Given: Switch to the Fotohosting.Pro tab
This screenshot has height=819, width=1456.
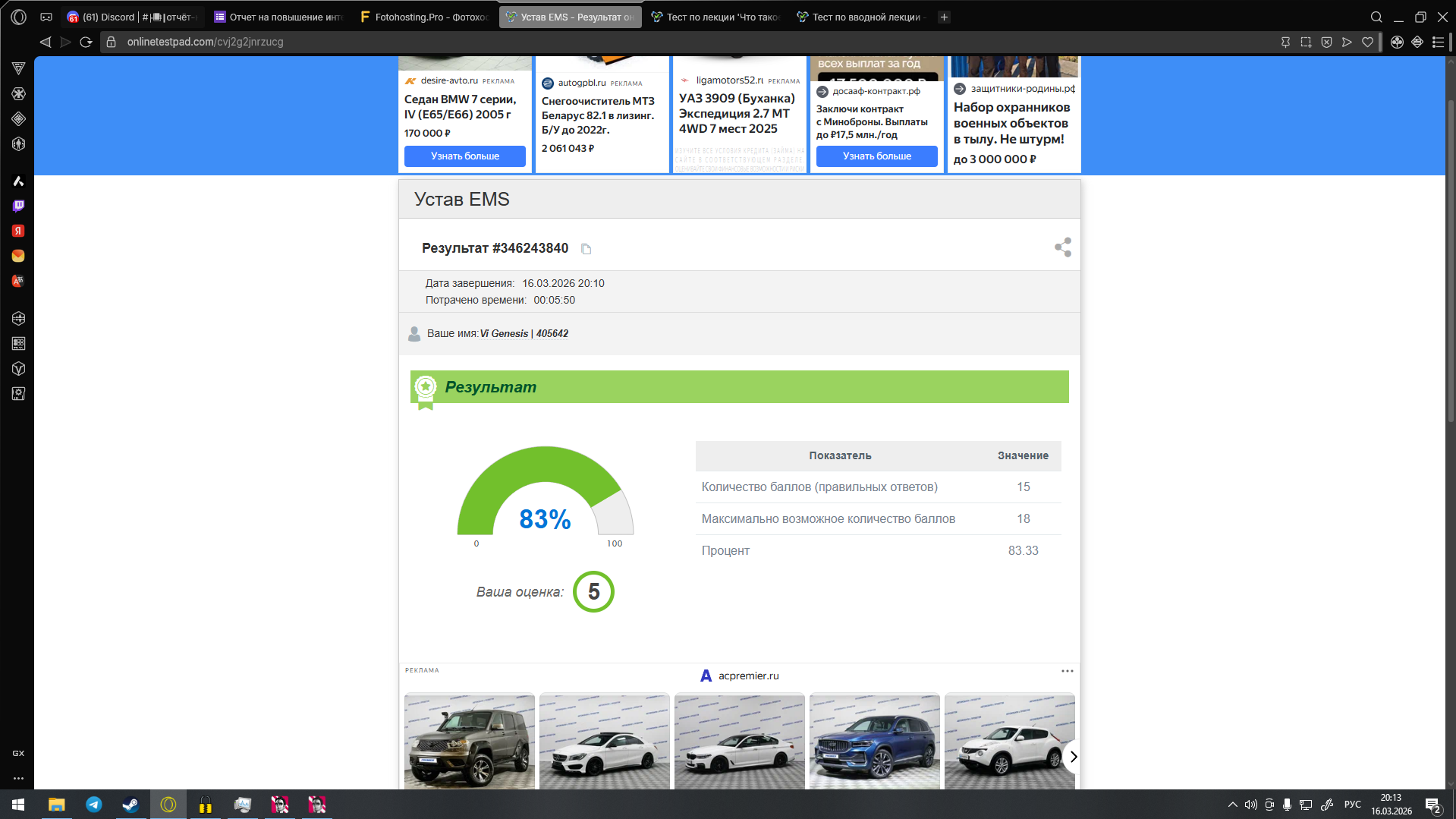Looking at the screenshot, I should click(425, 17).
